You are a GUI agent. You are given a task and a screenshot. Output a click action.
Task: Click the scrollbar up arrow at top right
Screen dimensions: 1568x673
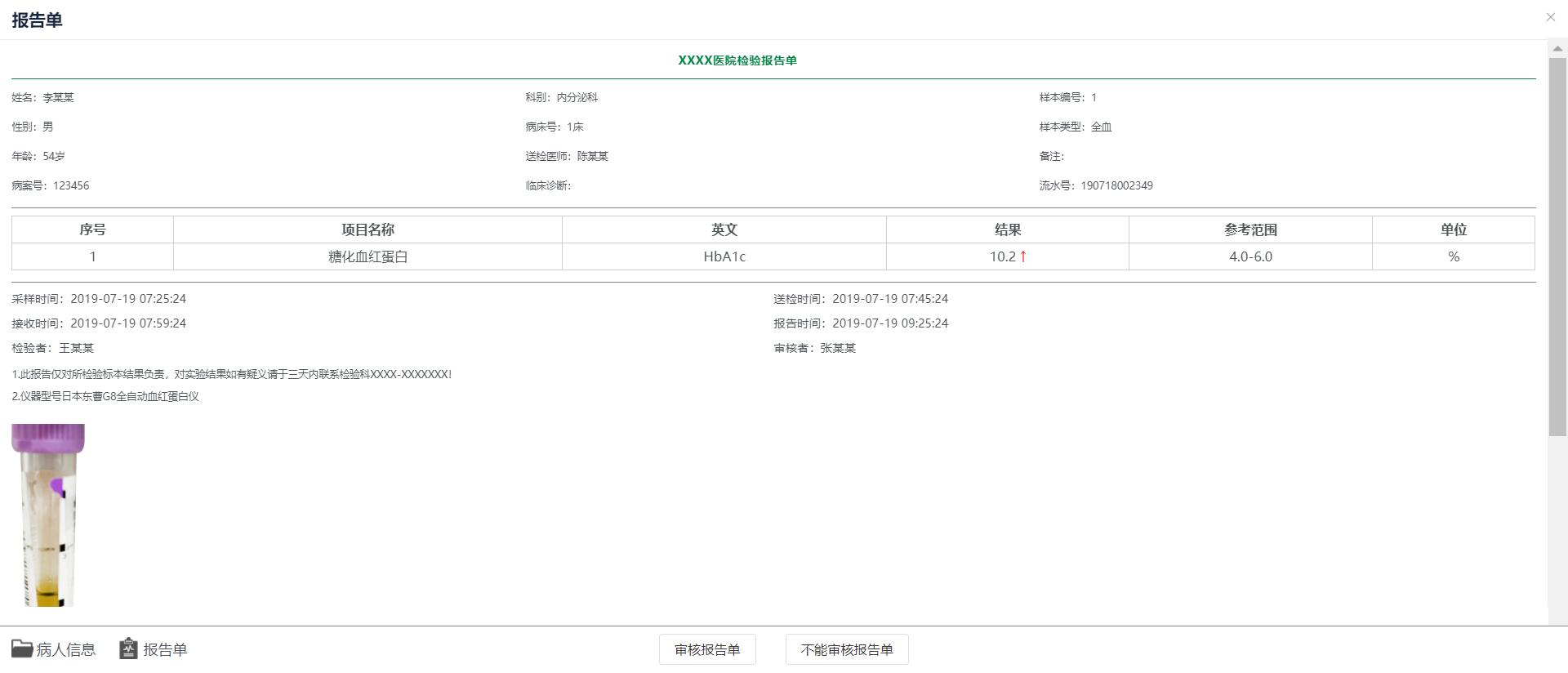click(1557, 49)
